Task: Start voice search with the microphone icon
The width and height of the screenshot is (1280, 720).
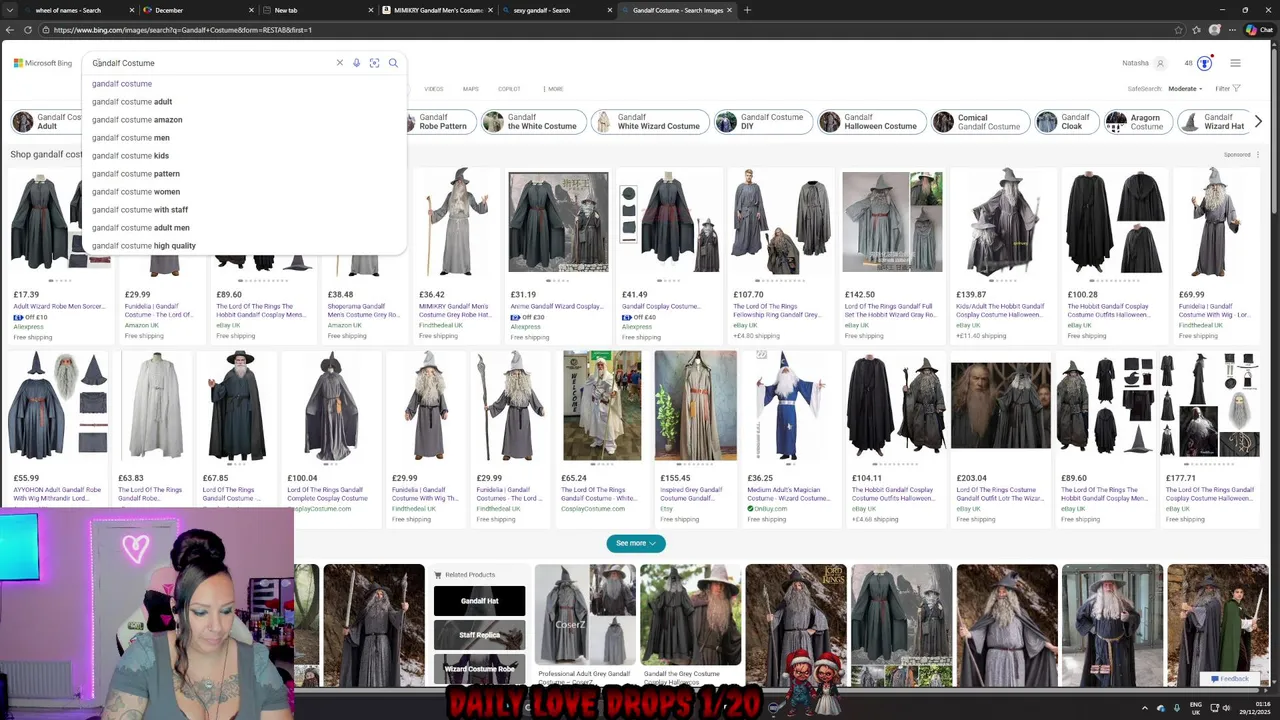Action: tap(356, 63)
